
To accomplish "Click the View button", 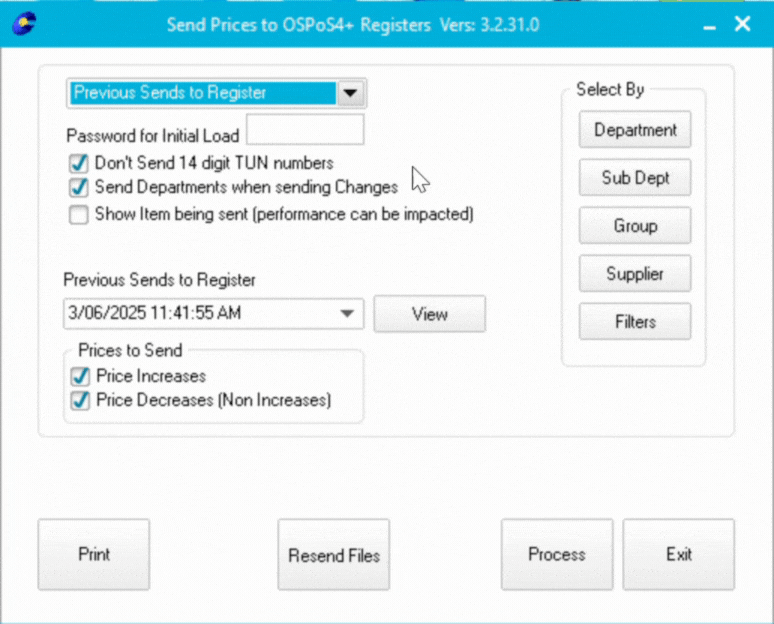I will (429, 314).
